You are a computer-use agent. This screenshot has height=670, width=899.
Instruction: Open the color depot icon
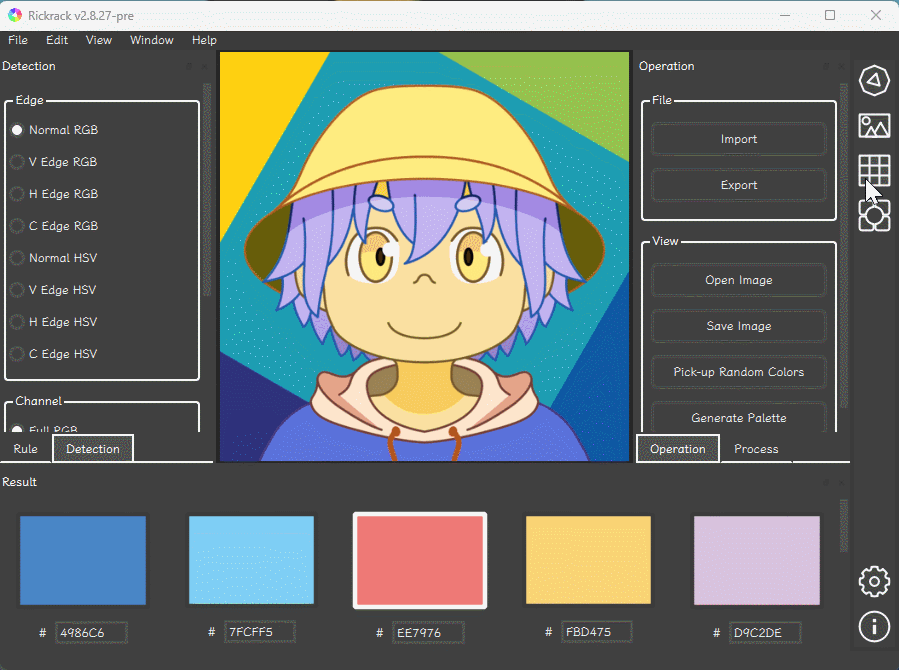pos(874,215)
